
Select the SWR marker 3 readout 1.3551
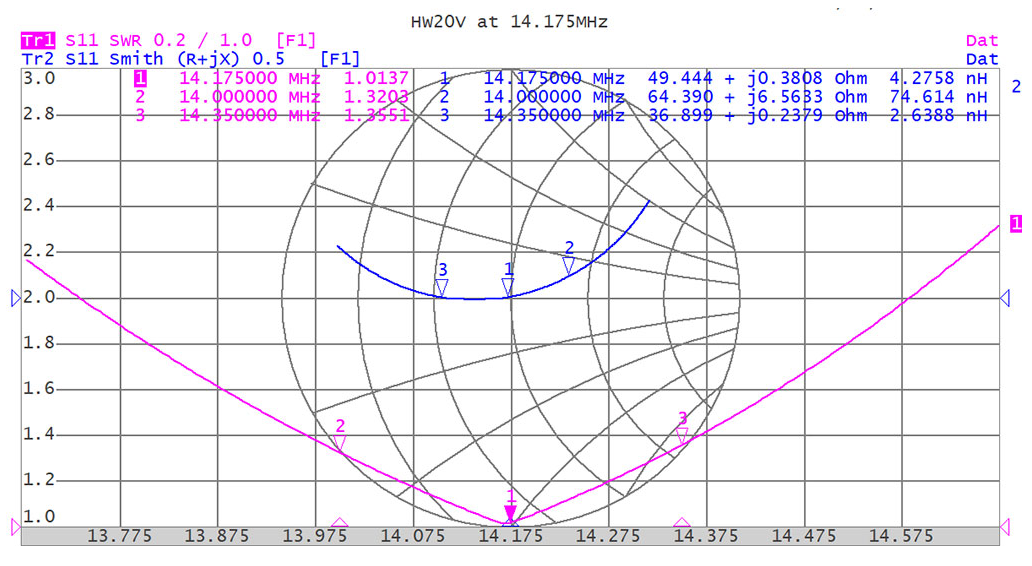pos(376,115)
